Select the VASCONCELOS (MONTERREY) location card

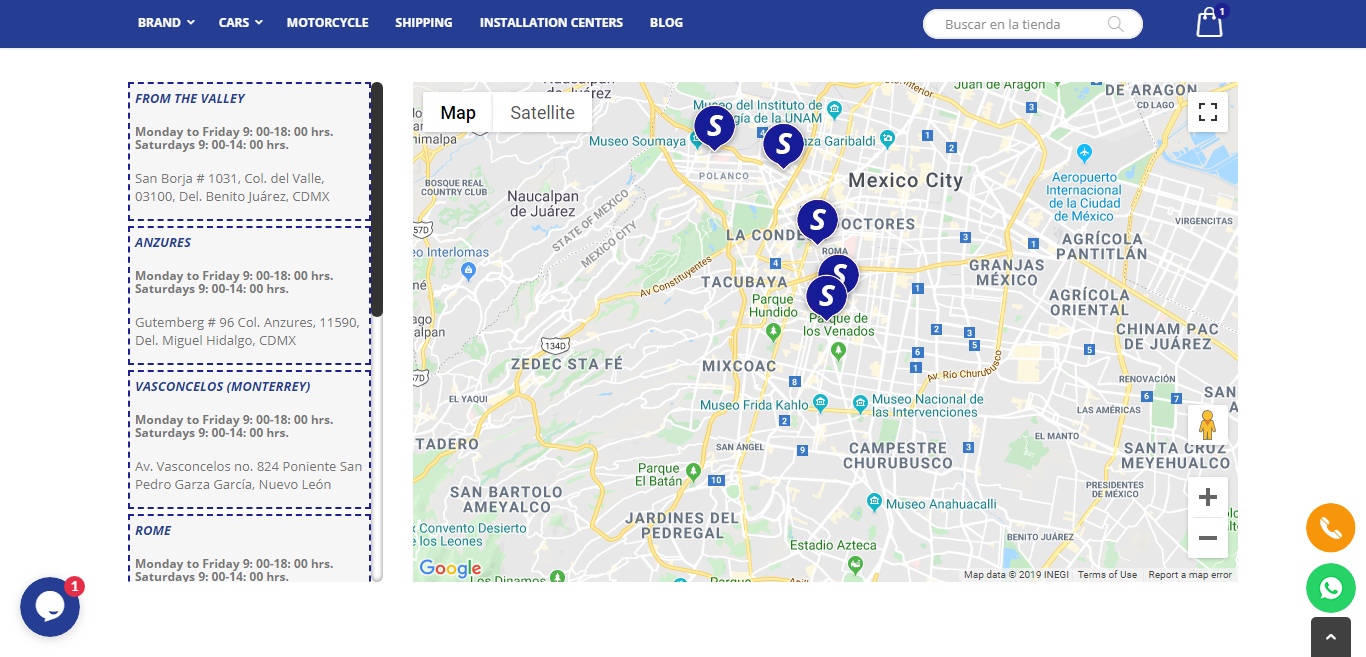(x=249, y=440)
